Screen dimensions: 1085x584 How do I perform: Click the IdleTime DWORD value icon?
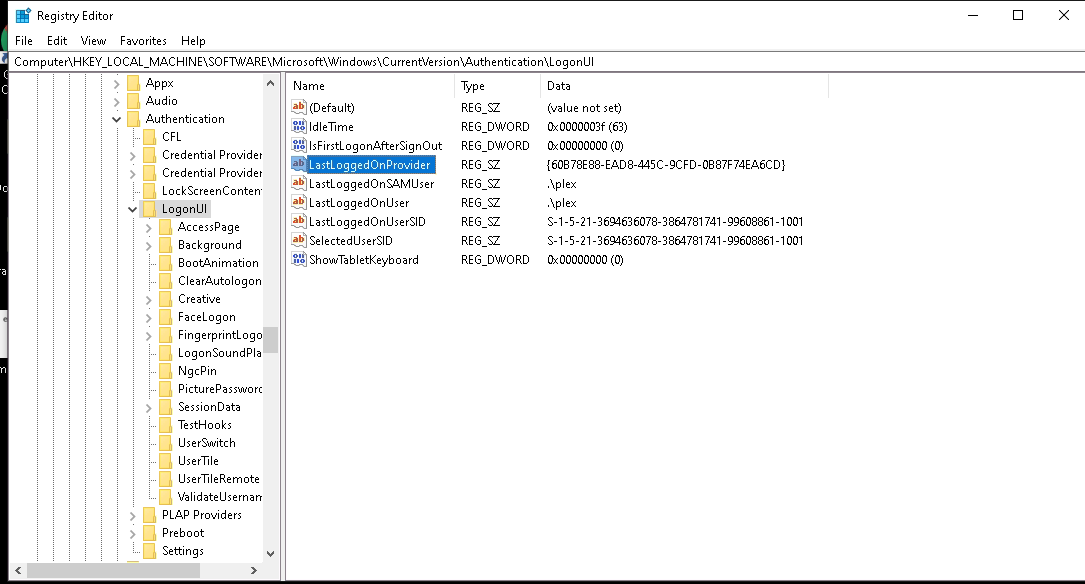(298, 127)
